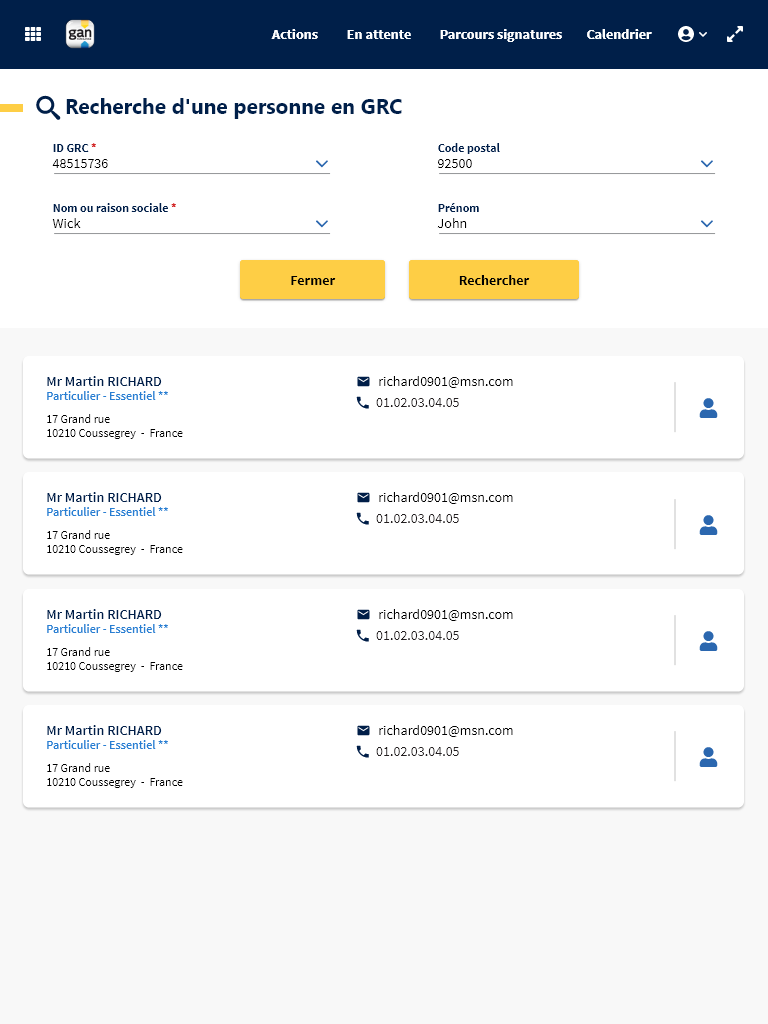Click the Rechercher button
Image resolution: width=768 pixels, height=1024 pixels.
point(494,280)
